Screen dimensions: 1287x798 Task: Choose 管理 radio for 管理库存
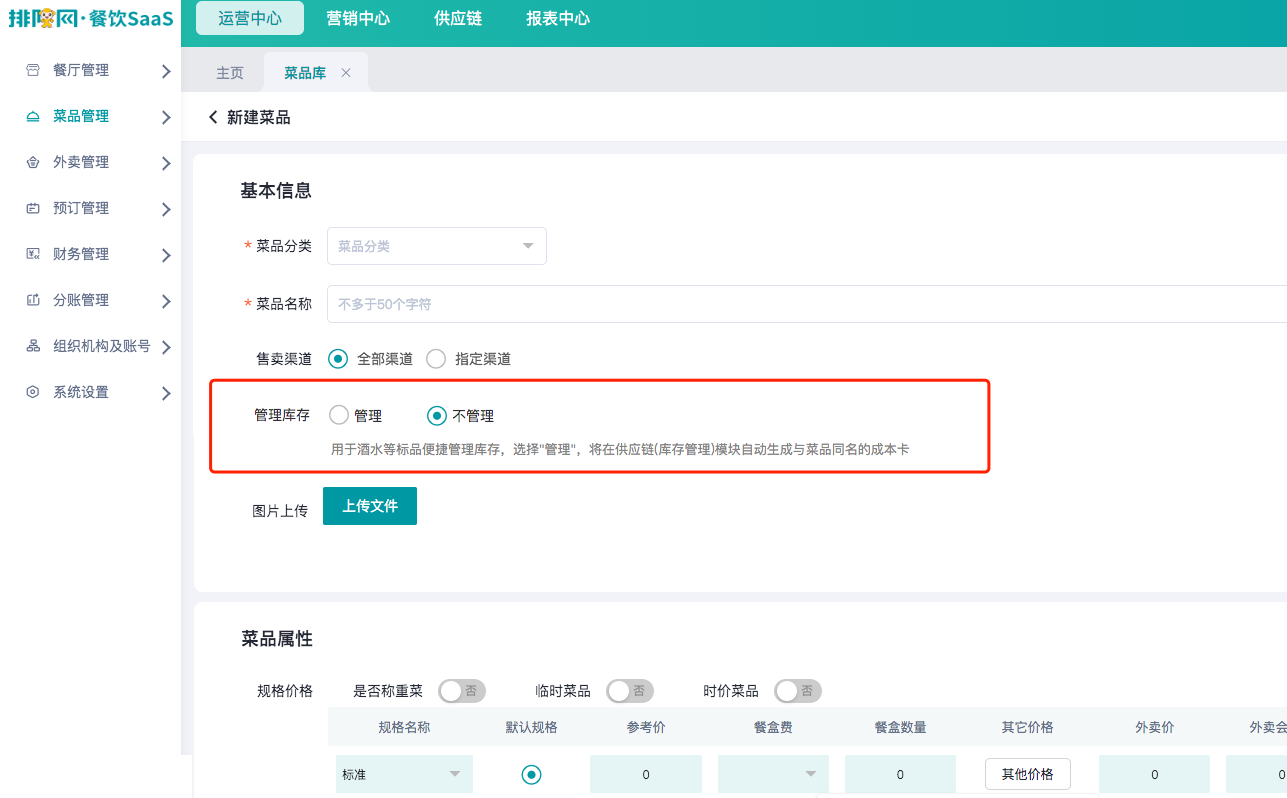pyautogui.click(x=339, y=415)
